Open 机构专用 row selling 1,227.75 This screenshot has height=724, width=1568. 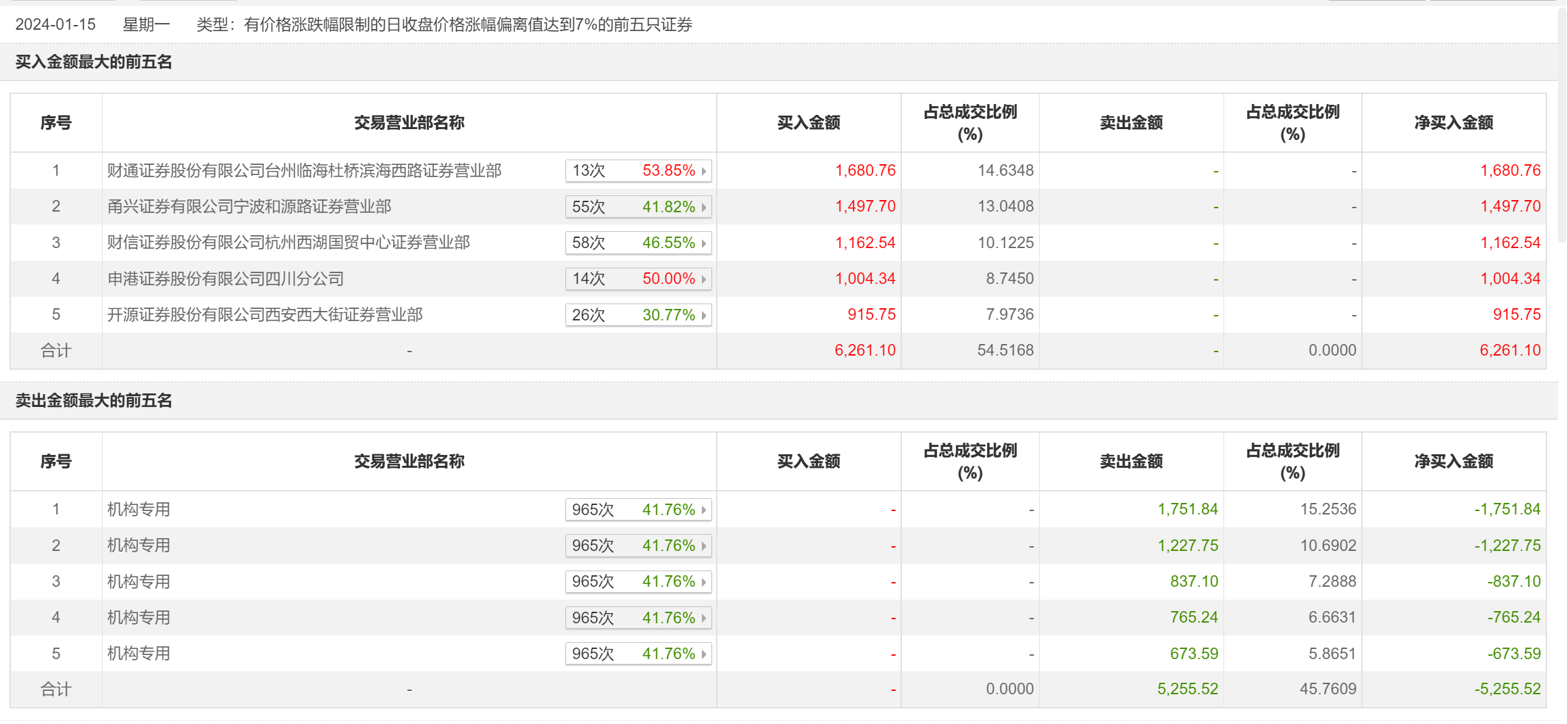138,546
